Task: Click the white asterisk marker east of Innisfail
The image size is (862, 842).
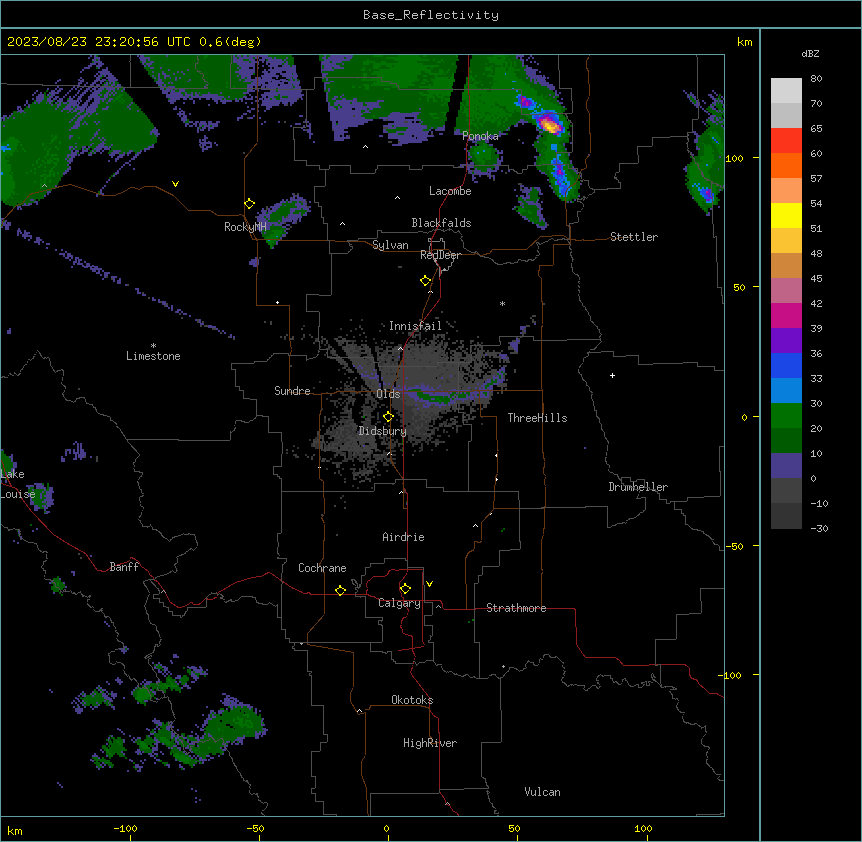Action: click(x=502, y=303)
